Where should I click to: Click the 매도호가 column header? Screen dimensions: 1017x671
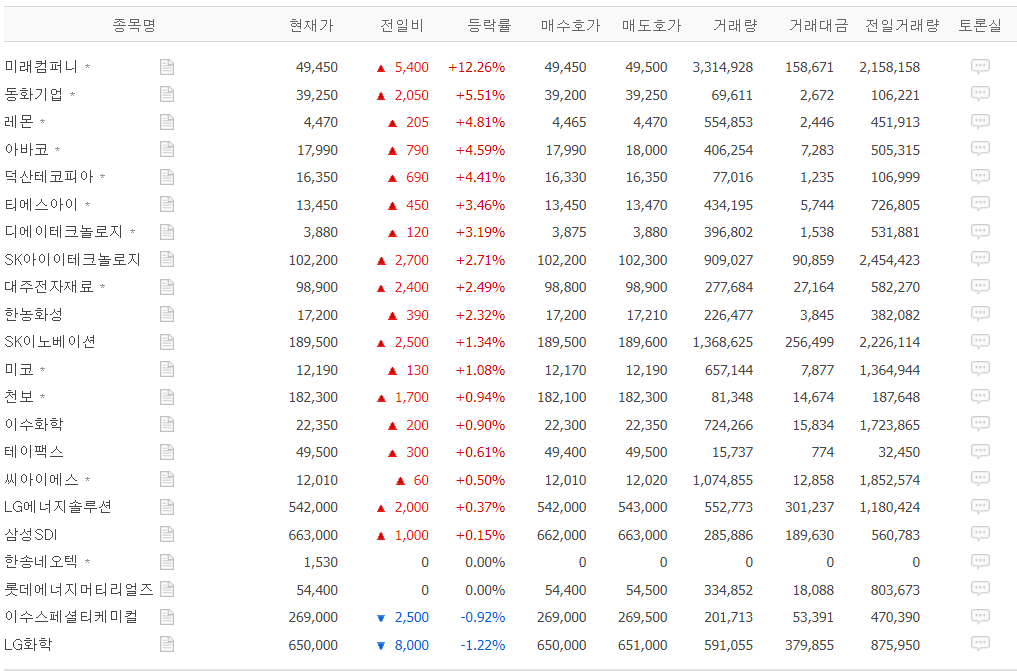(x=652, y=25)
